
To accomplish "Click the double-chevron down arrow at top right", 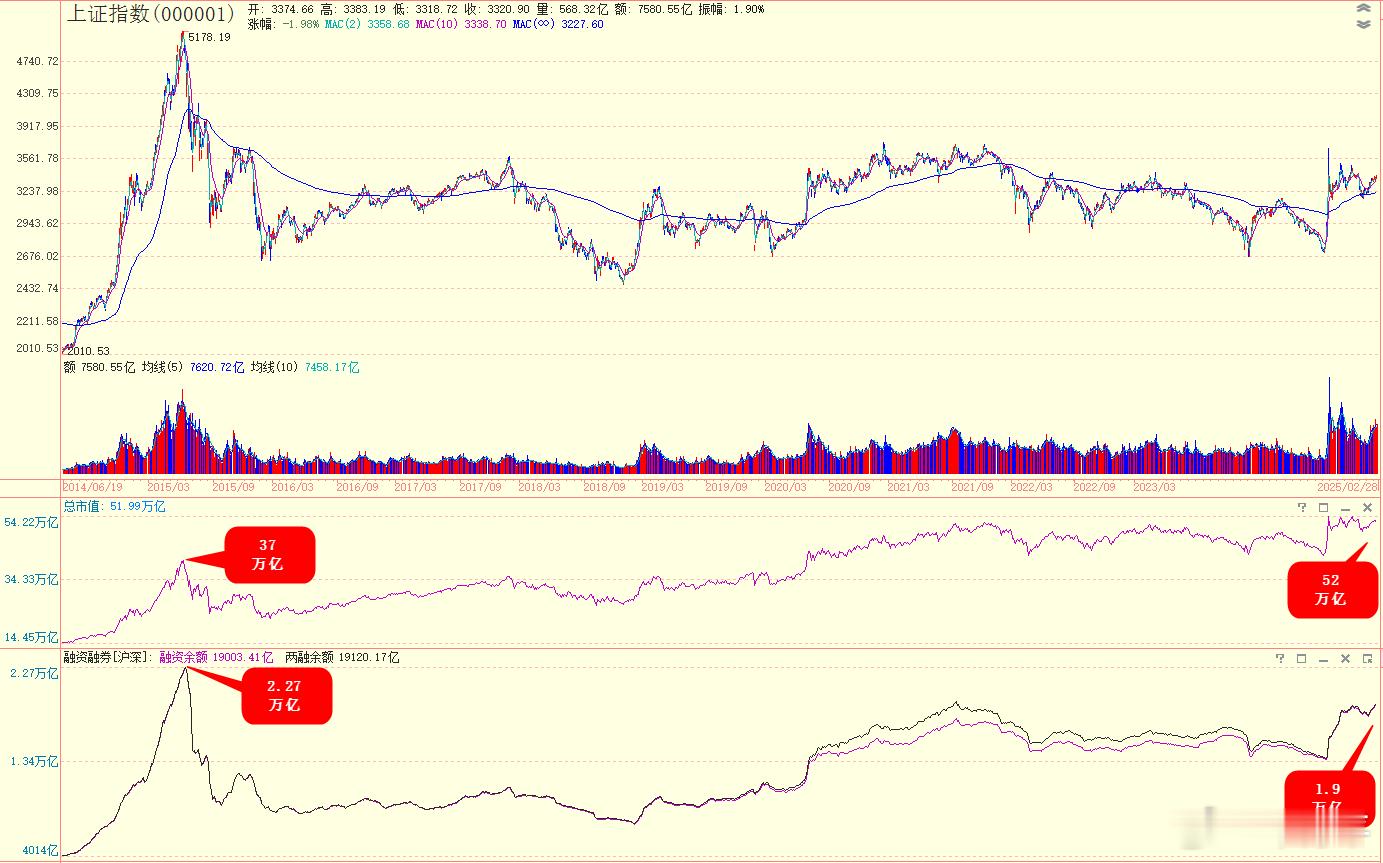I will pyautogui.click(x=1364, y=24).
